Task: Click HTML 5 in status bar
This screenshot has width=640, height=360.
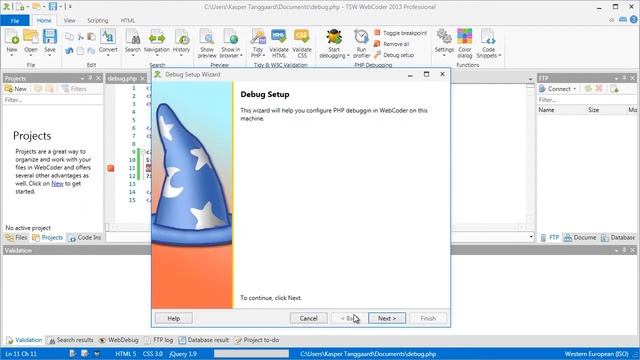Action: 126,354
